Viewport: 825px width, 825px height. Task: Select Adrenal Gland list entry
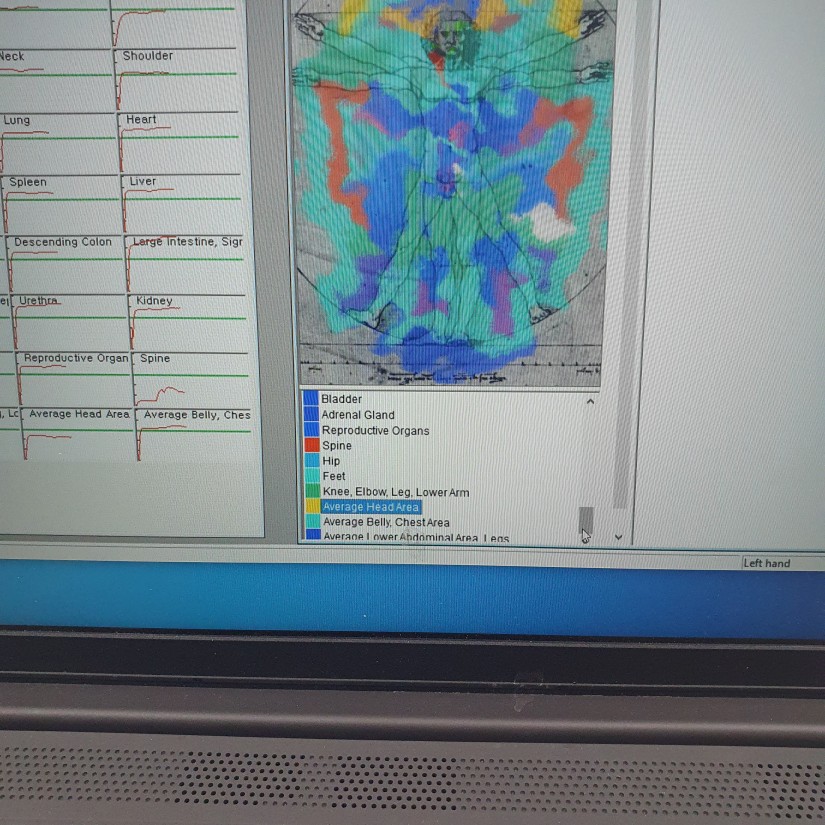358,415
